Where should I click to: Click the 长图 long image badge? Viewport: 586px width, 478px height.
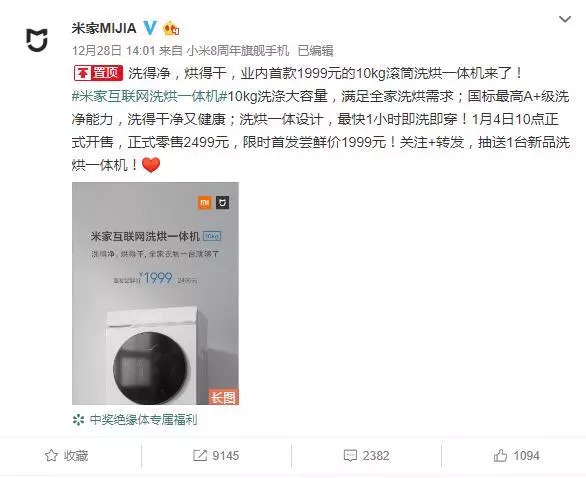(x=223, y=397)
